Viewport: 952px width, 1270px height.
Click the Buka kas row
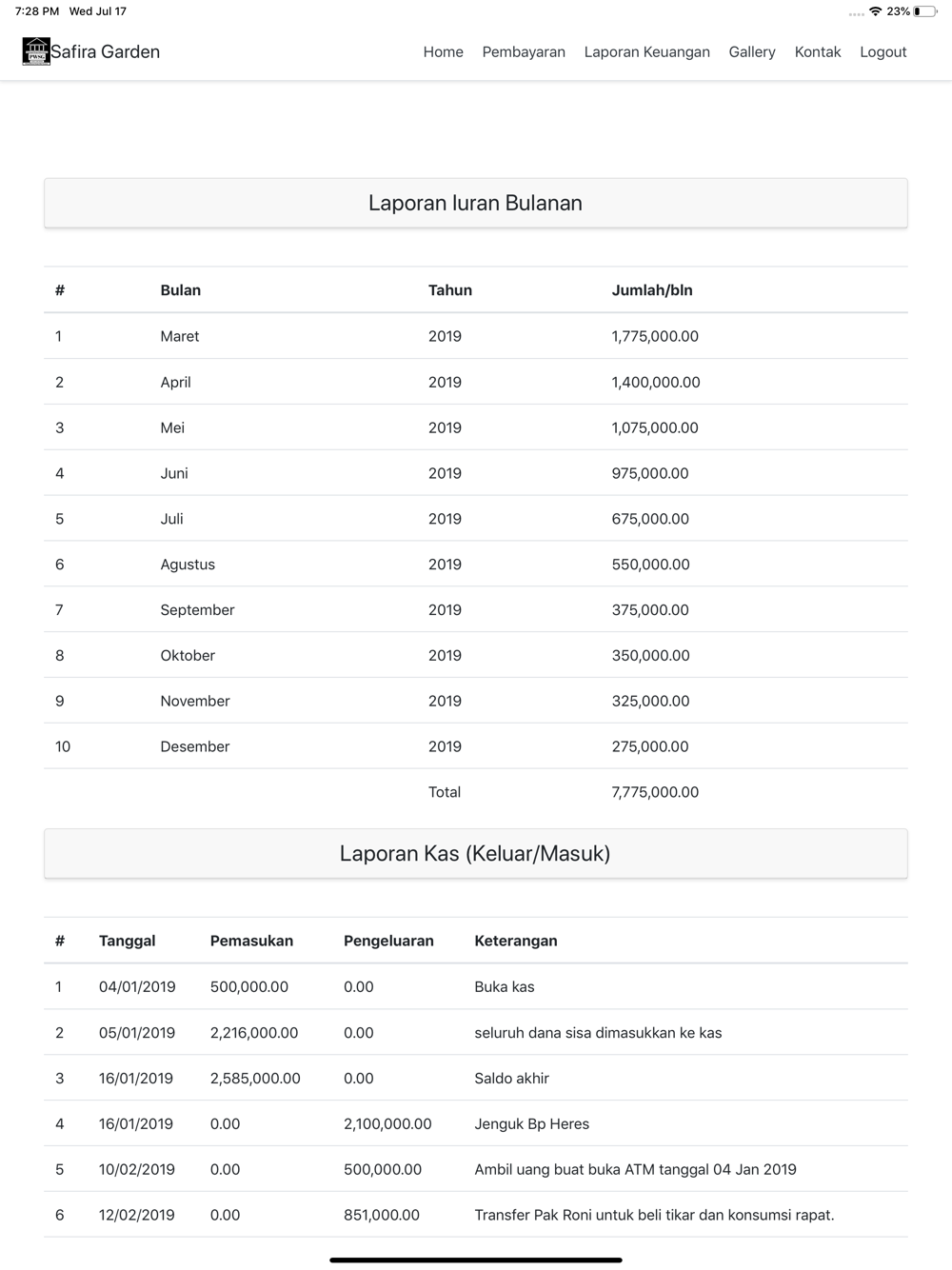(x=476, y=987)
